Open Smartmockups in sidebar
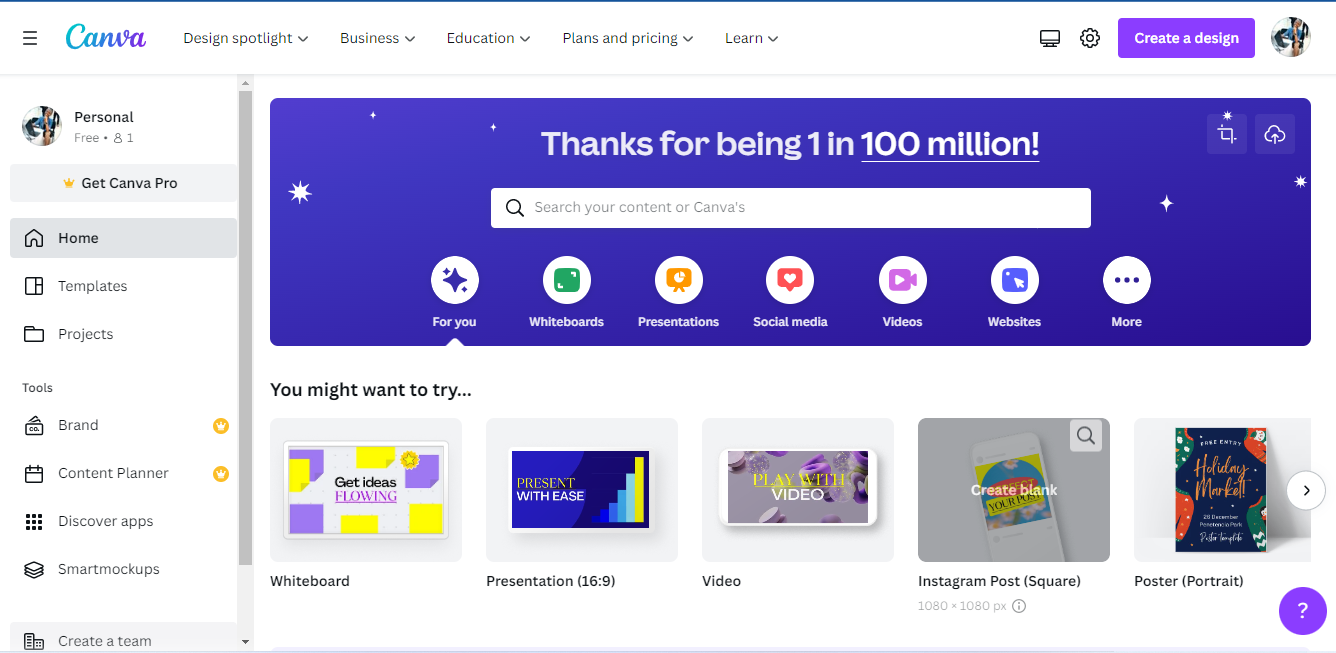This screenshot has width=1336, height=653. 123,570
